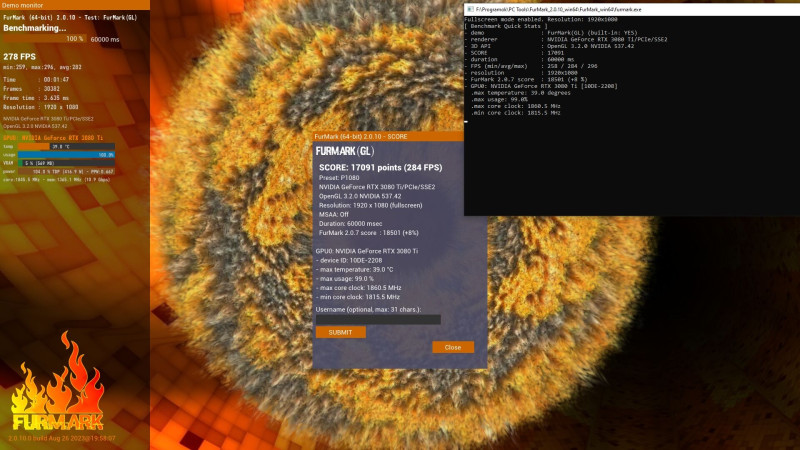Close the FurMark score dialog
Viewport: 800px width, 450px height.
(x=453, y=347)
